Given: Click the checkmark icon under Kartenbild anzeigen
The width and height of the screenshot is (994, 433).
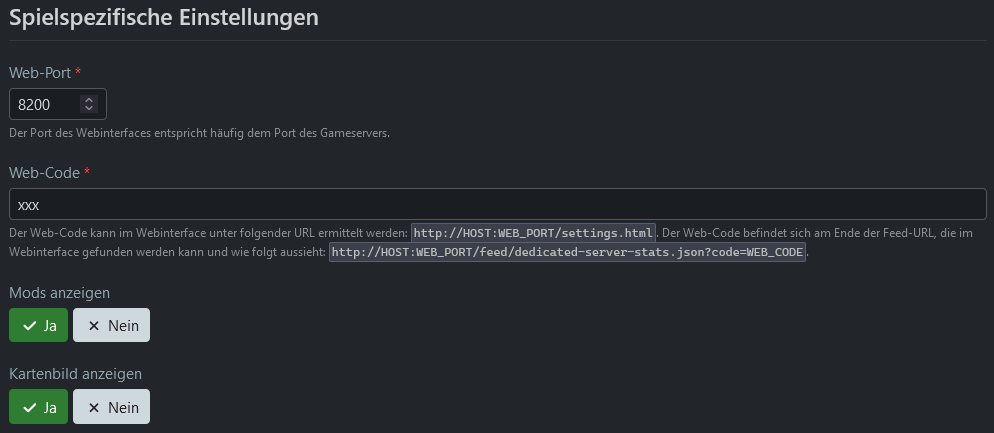Looking at the screenshot, I should 30,407.
